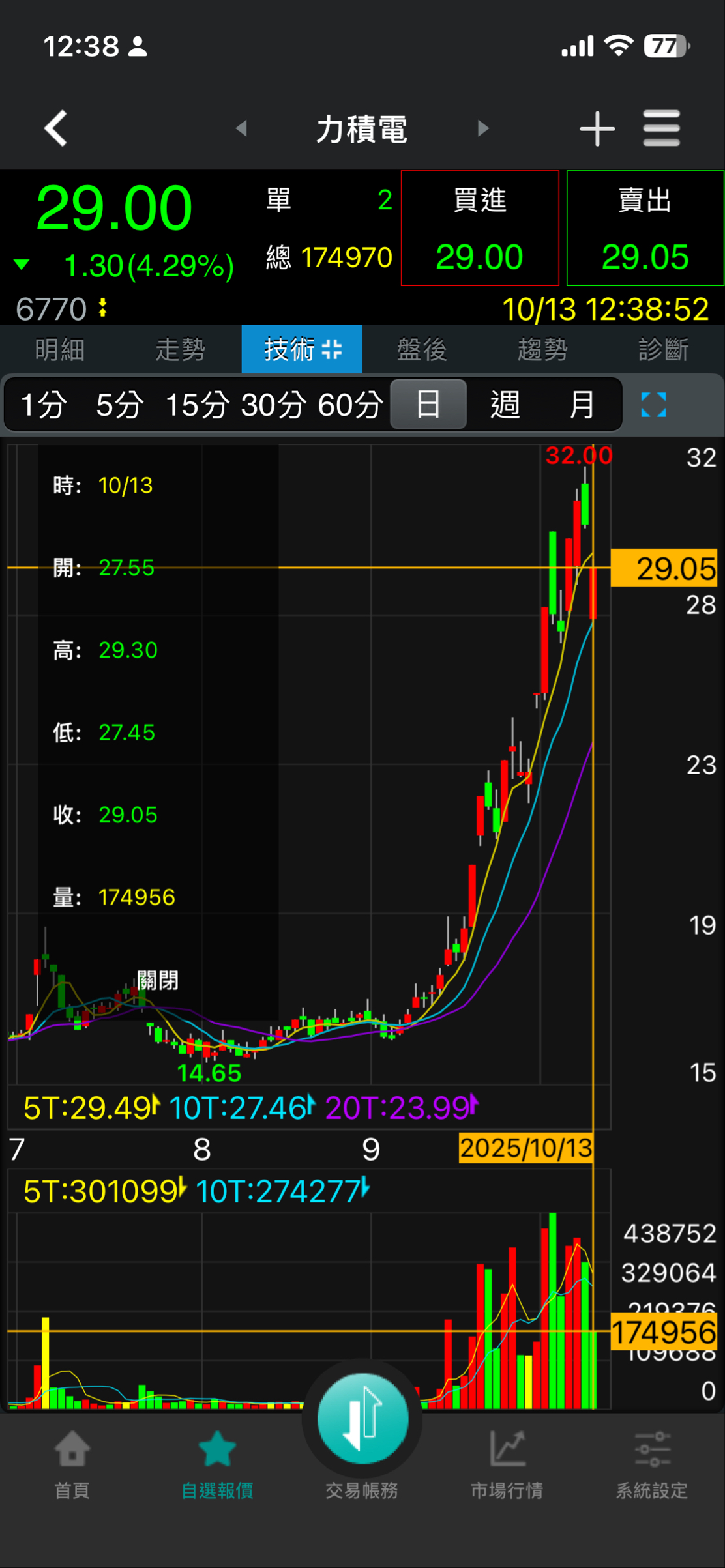The image size is (725, 1568).
Task: Tap the 32.00 high price label
Action: pyautogui.click(x=579, y=456)
